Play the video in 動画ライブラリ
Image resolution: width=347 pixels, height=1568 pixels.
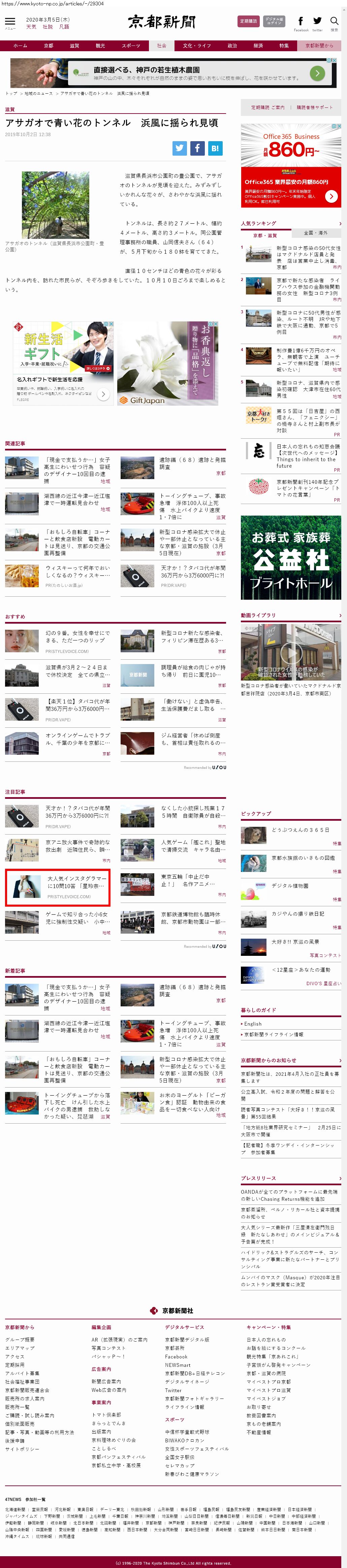click(290, 653)
